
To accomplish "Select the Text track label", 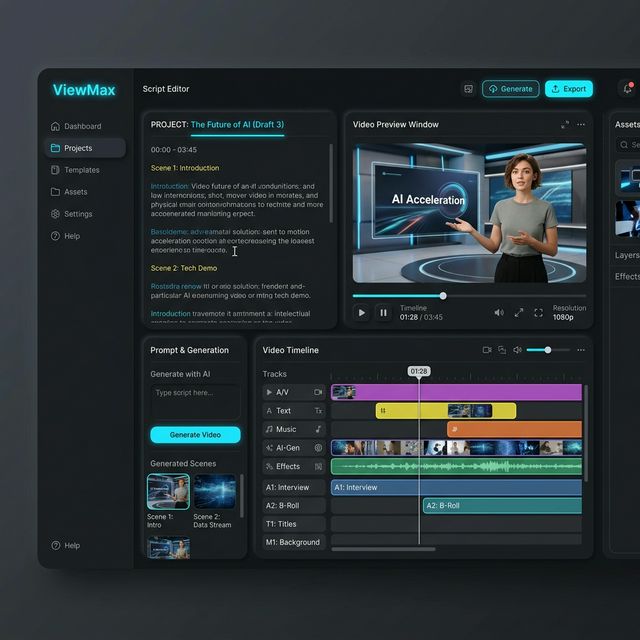I will point(283,411).
